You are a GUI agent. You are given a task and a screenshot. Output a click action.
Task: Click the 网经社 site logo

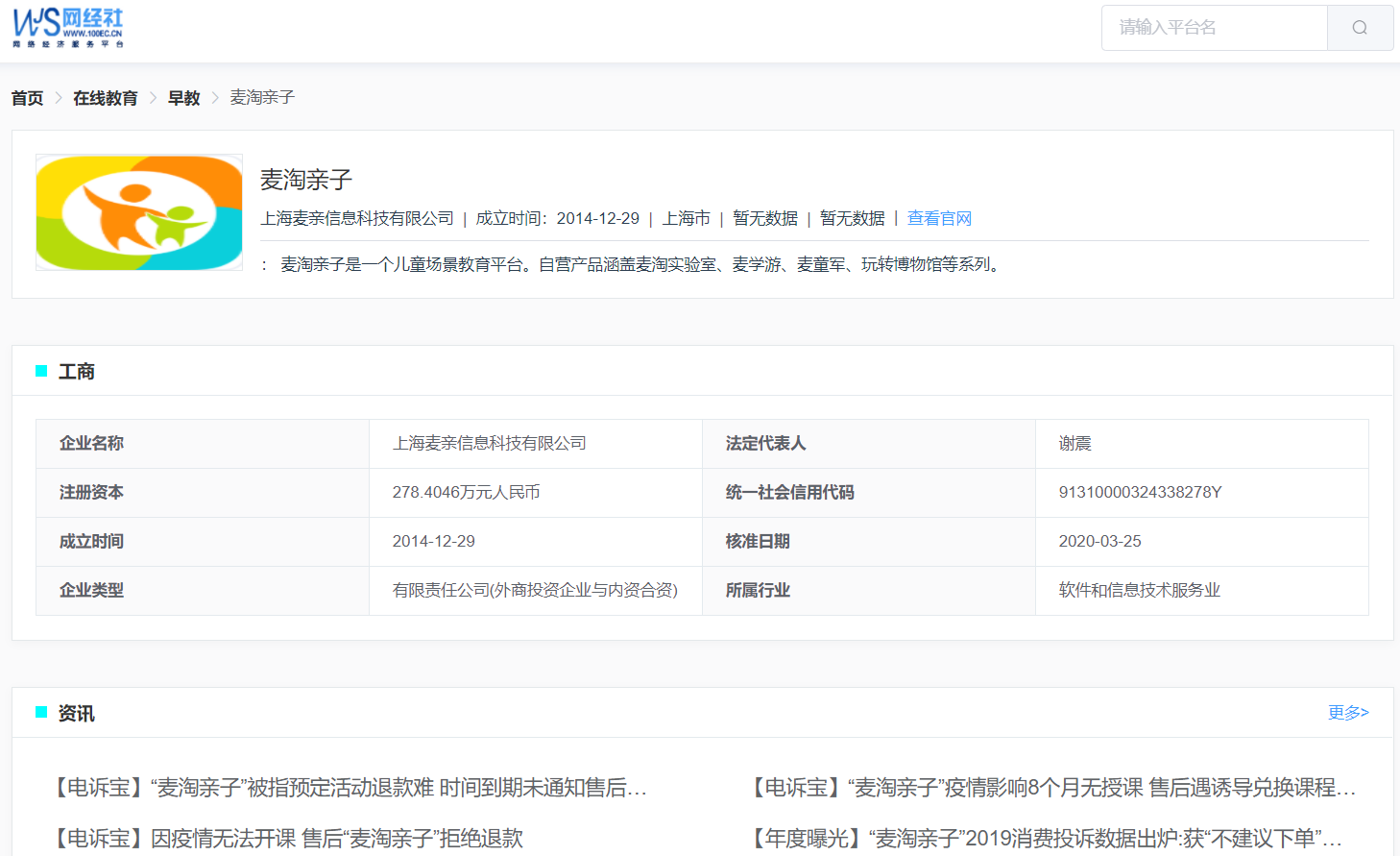68,28
